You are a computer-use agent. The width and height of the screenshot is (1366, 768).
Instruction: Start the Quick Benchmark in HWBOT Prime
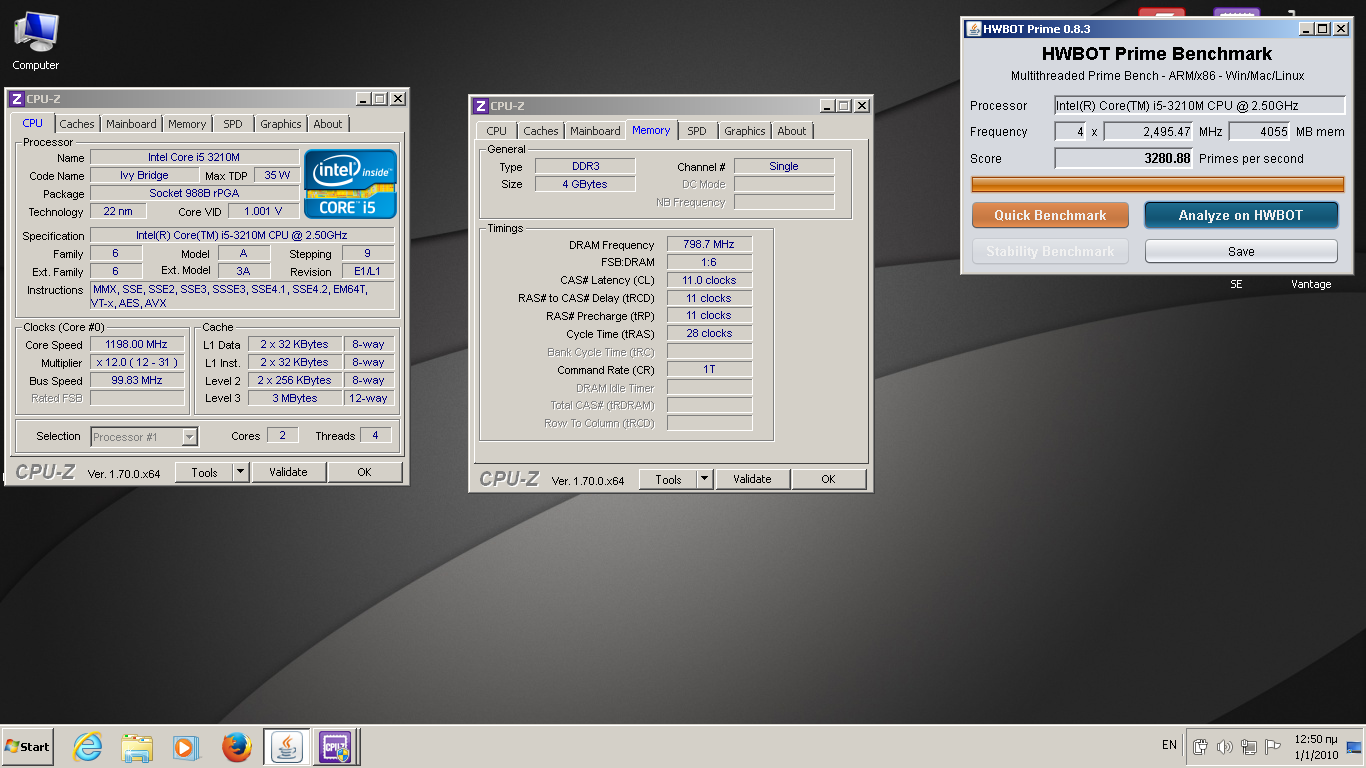coord(1050,215)
